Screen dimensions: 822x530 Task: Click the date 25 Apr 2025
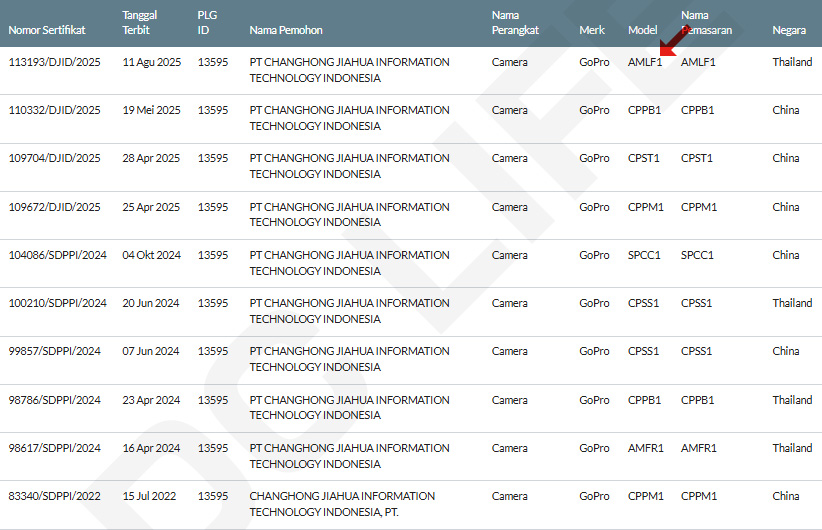pos(151,207)
